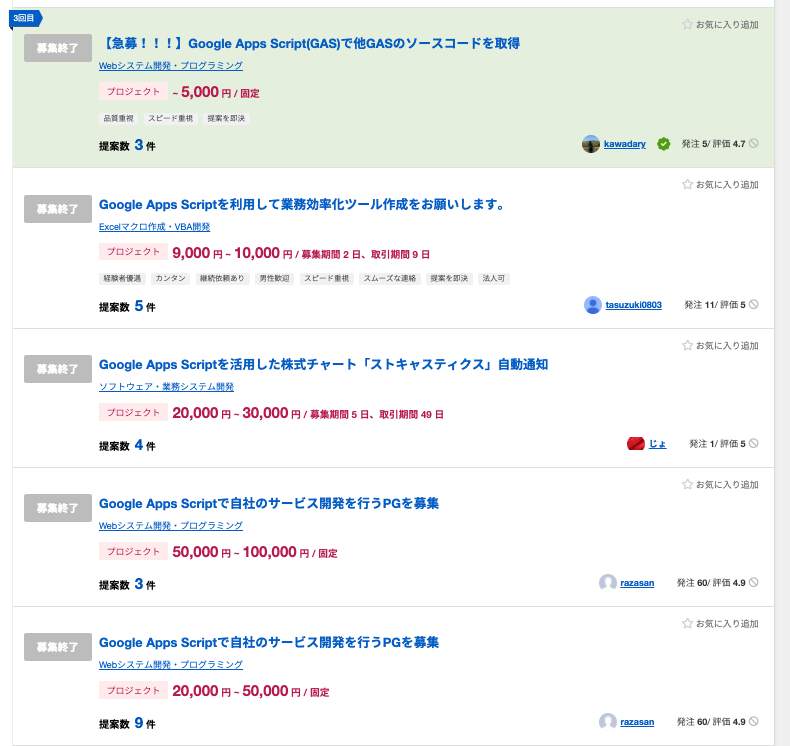This screenshot has width=790, height=746.
Task: Click kawadary's avatar picture
Action: coord(590,144)
